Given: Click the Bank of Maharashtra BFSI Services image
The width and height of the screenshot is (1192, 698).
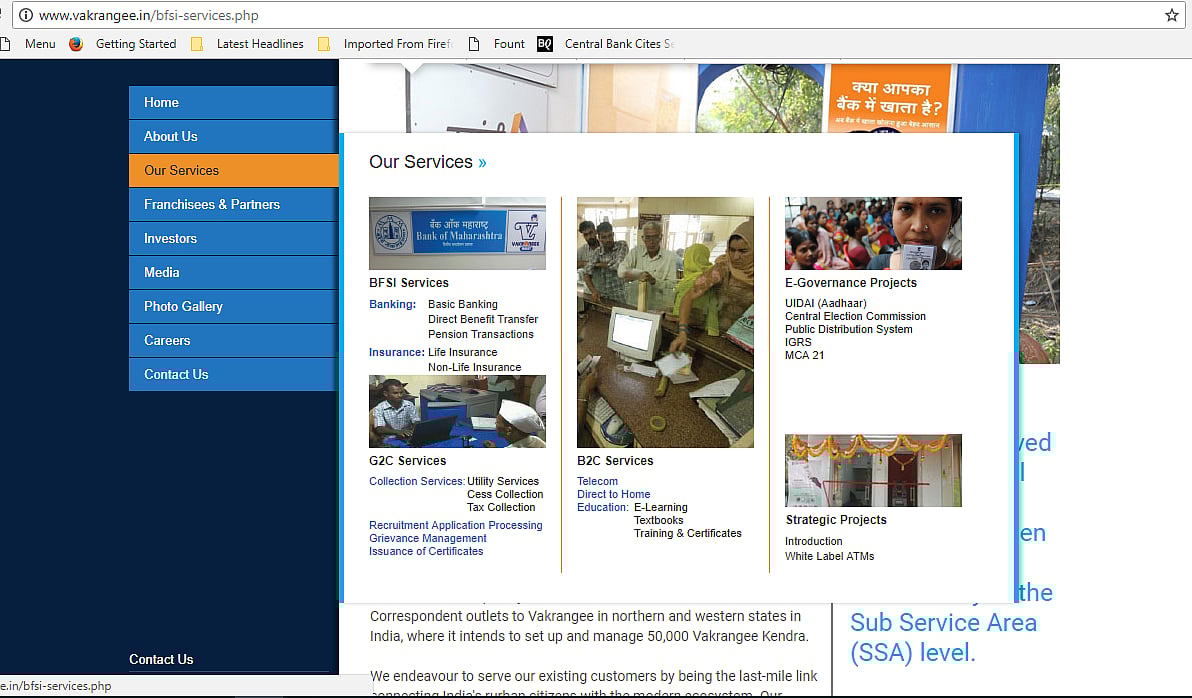Looking at the screenshot, I should (457, 233).
